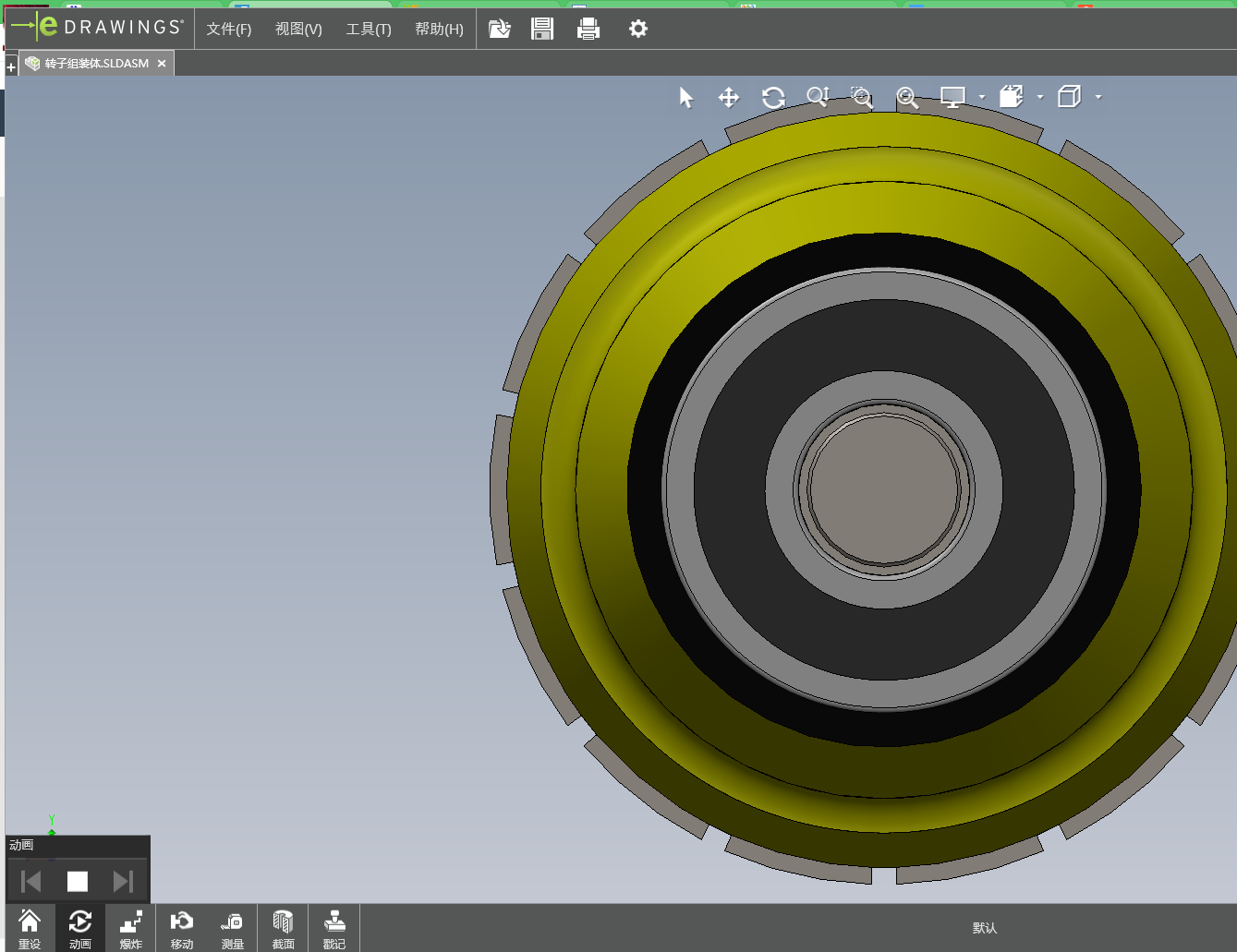Click the zoom to fit icon
Image resolution: width=1237 pixels, height=952 pixels.
(907, 98)
